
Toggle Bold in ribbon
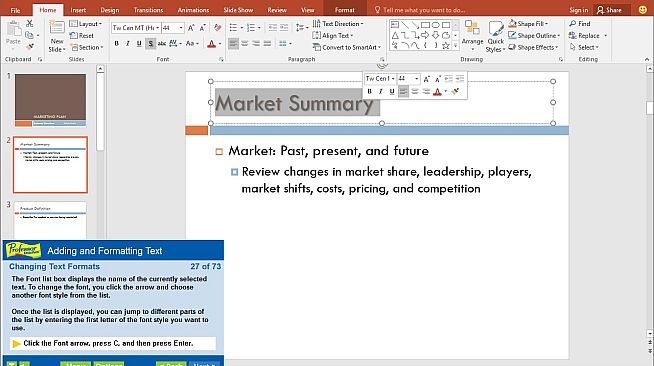pyautogui.click(x=117, y=43)
